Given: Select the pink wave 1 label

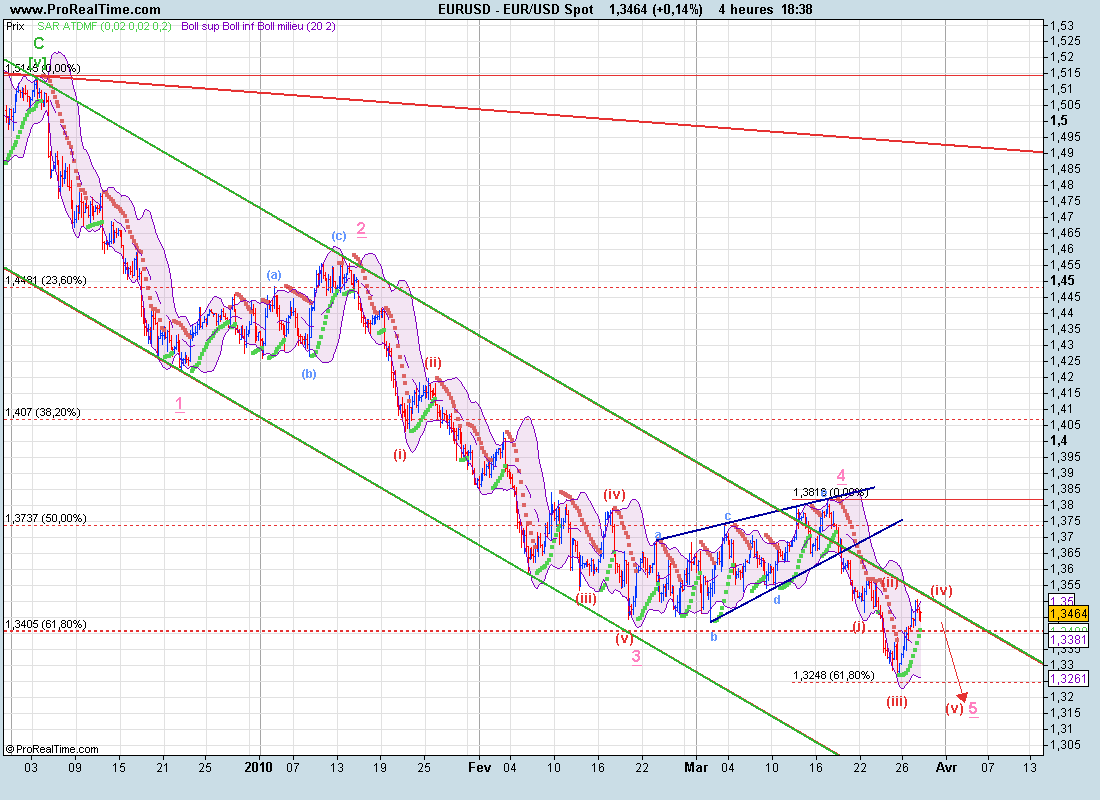Looking at the screenshot, I should click(x=180, y=404).
